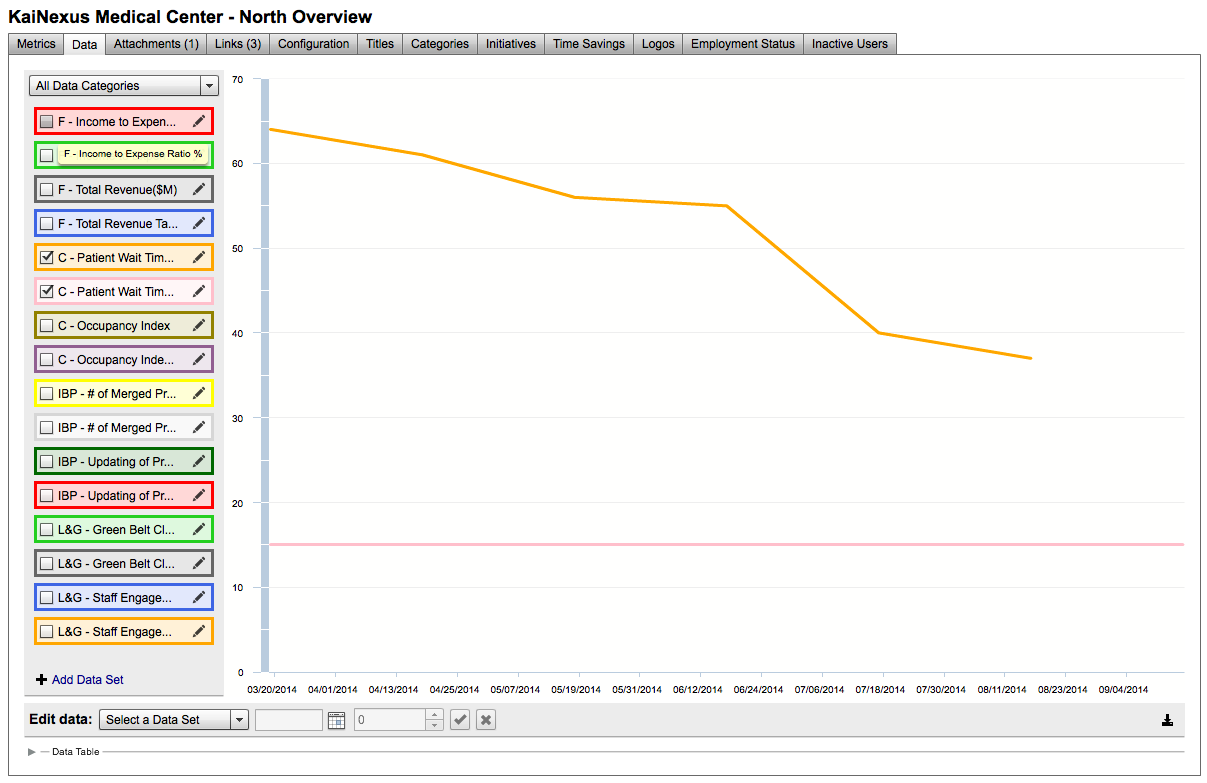
Task: Check the purple C - Occupancy Inde... checkbox
Action: 47,360
